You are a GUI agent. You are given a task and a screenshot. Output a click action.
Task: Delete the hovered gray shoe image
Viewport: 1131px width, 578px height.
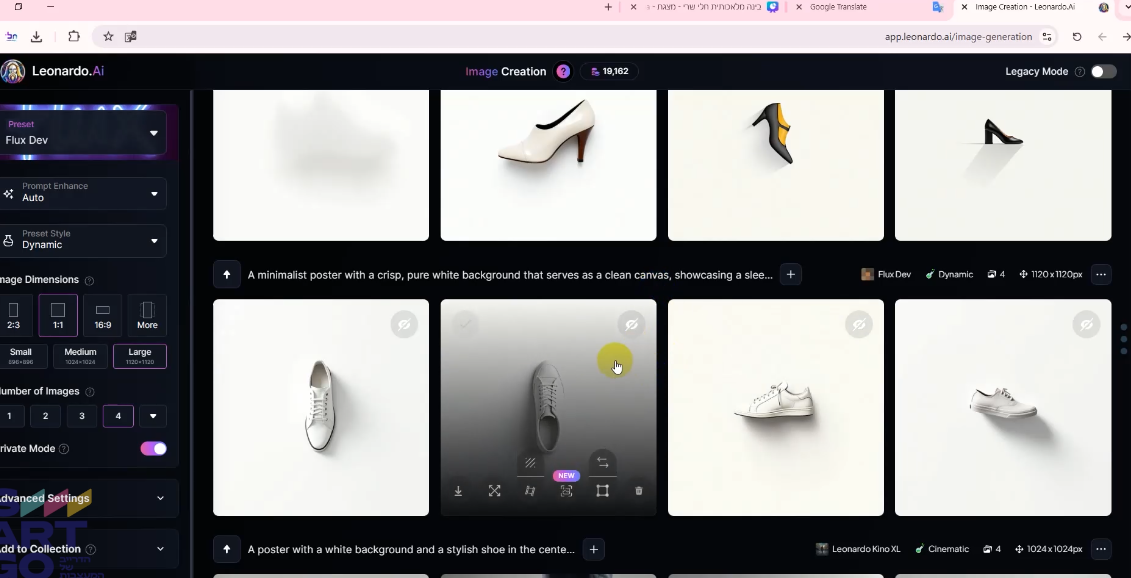[x=638, y=491]
